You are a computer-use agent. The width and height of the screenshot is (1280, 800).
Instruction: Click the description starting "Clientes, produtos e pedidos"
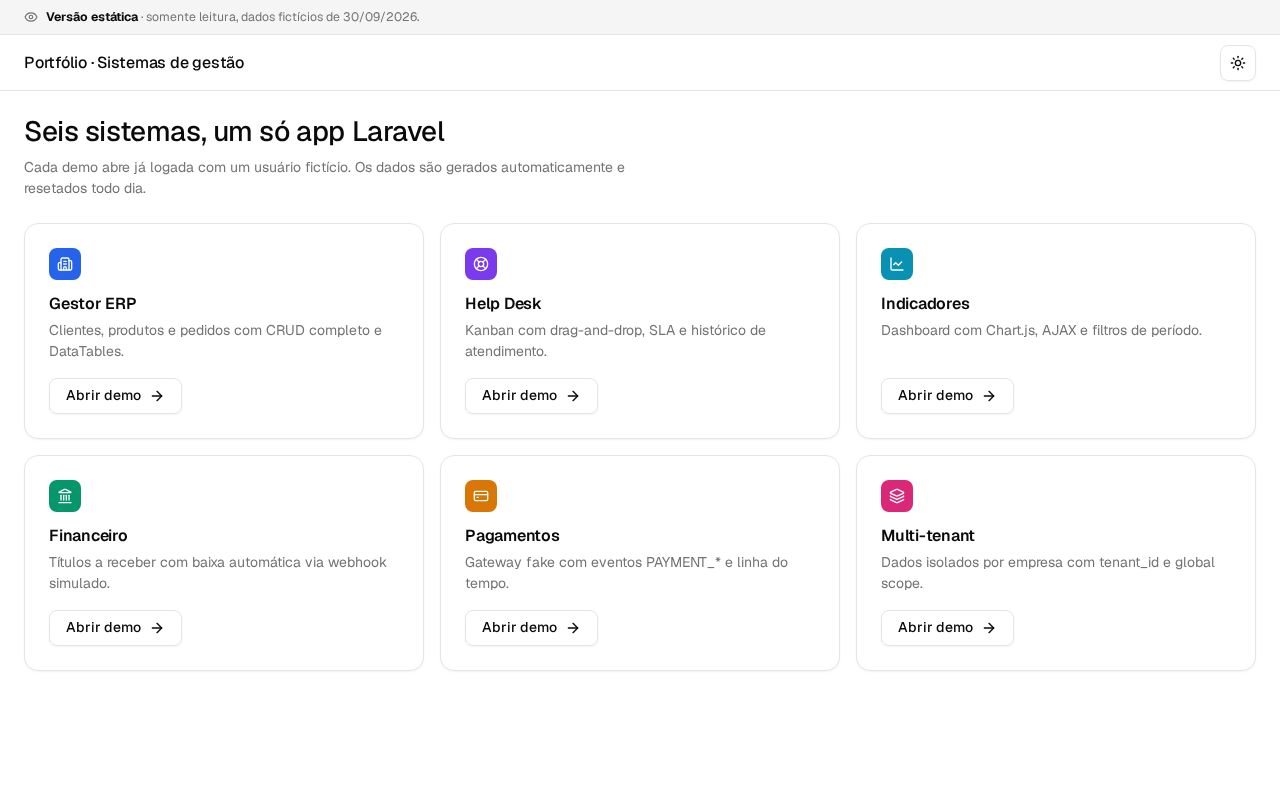tap(216, 341)
